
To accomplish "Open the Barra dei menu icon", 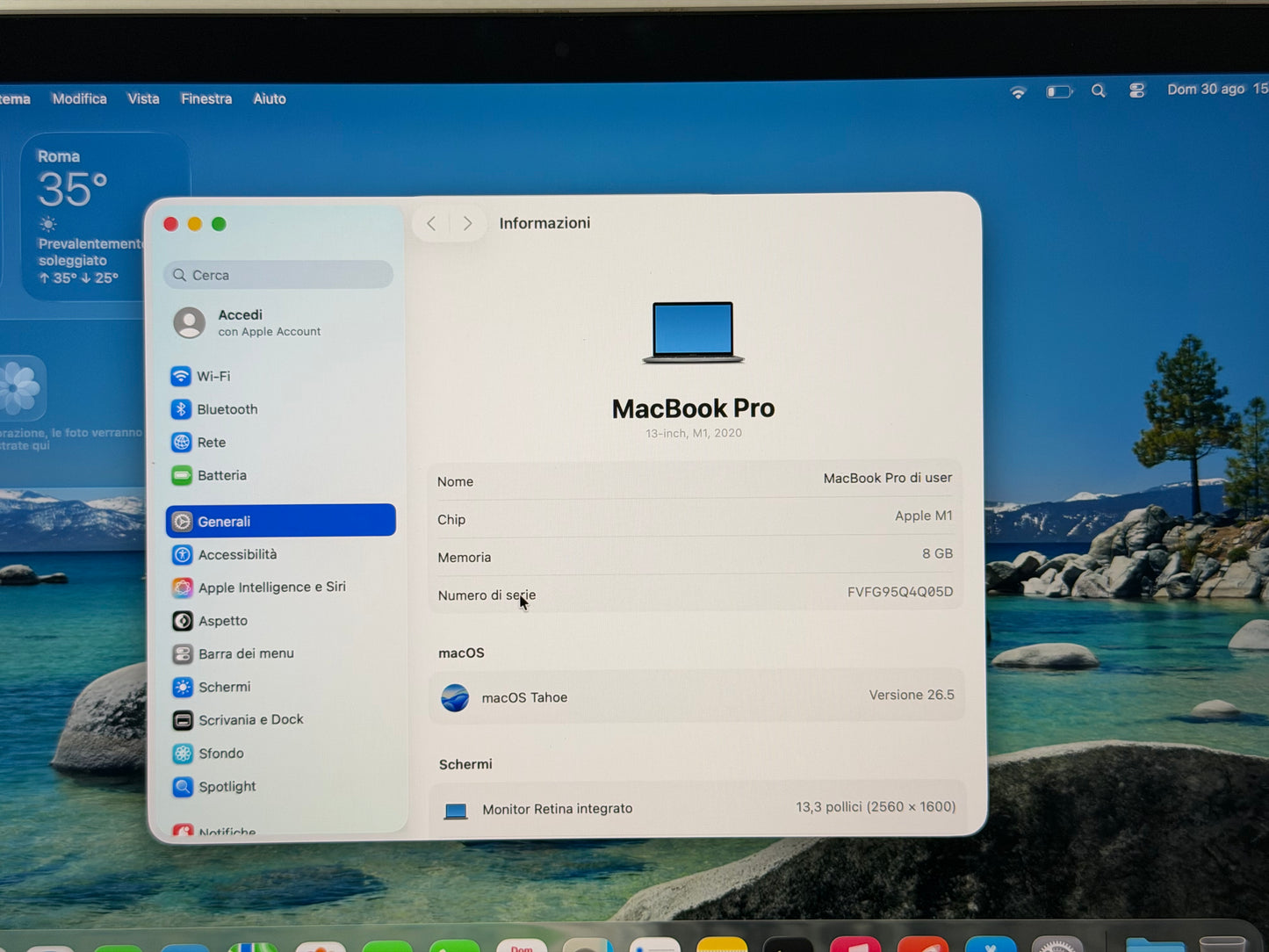I will 183,653.
